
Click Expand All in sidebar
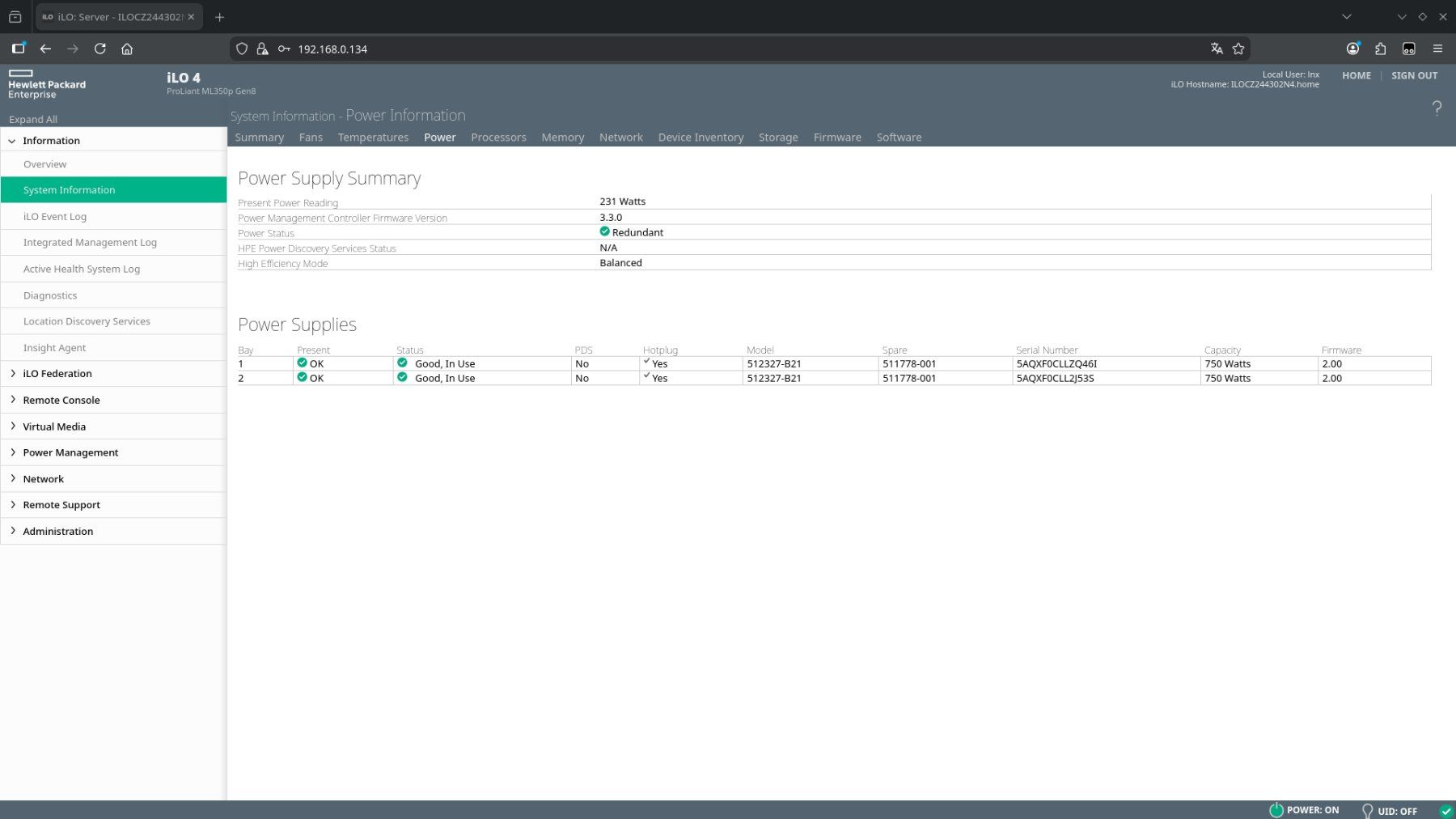(33, 119)
